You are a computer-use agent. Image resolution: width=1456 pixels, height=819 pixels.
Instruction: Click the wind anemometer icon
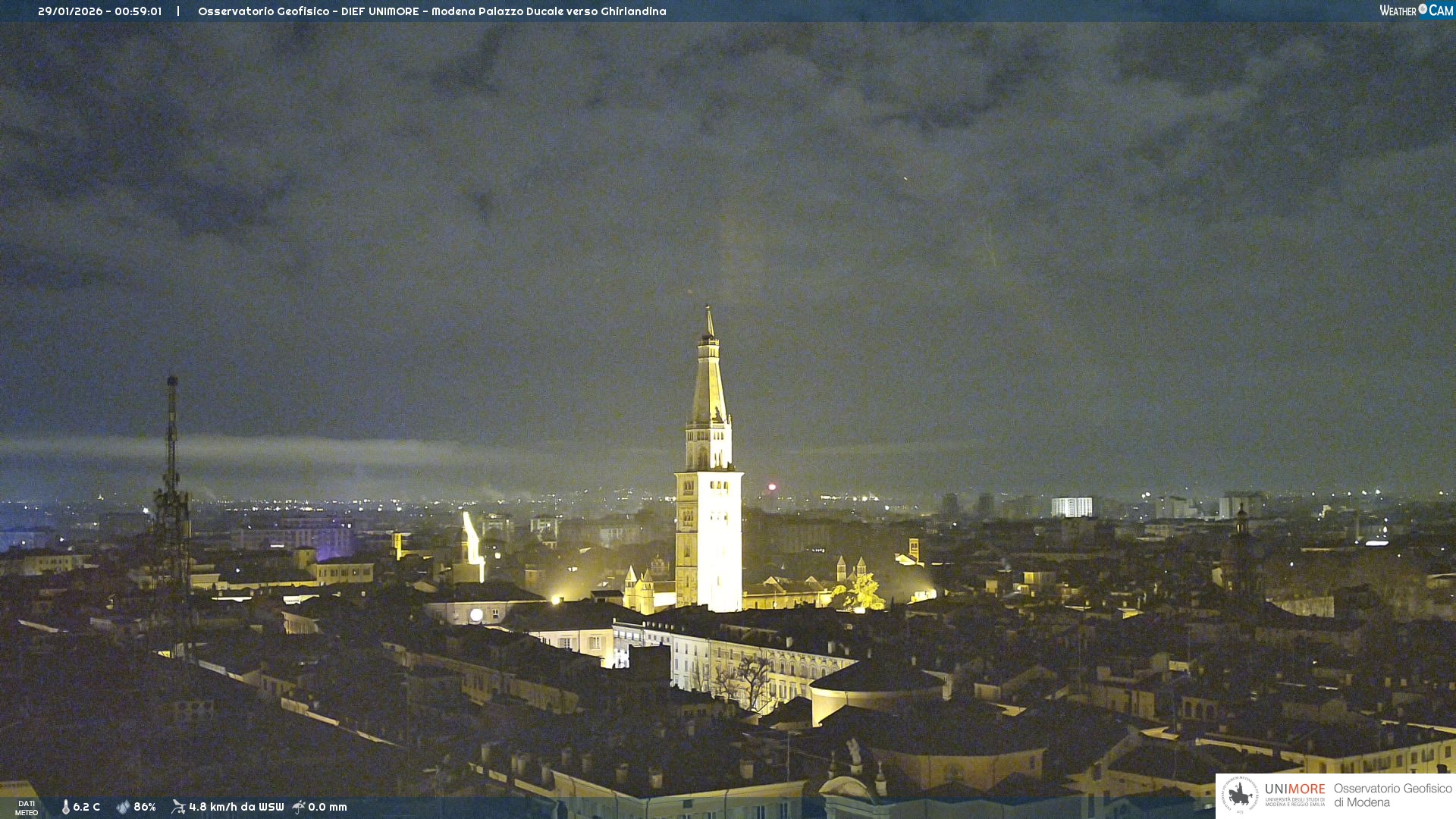pos(178,807)
